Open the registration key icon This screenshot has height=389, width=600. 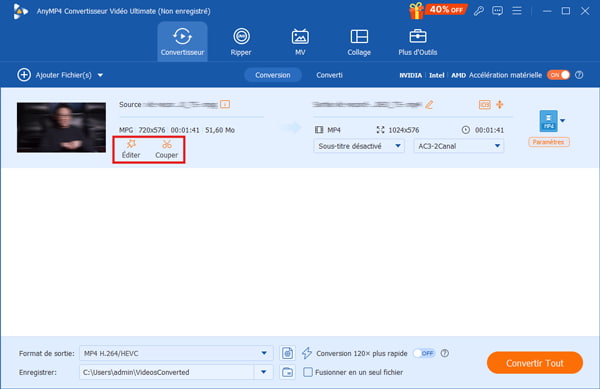479,11
